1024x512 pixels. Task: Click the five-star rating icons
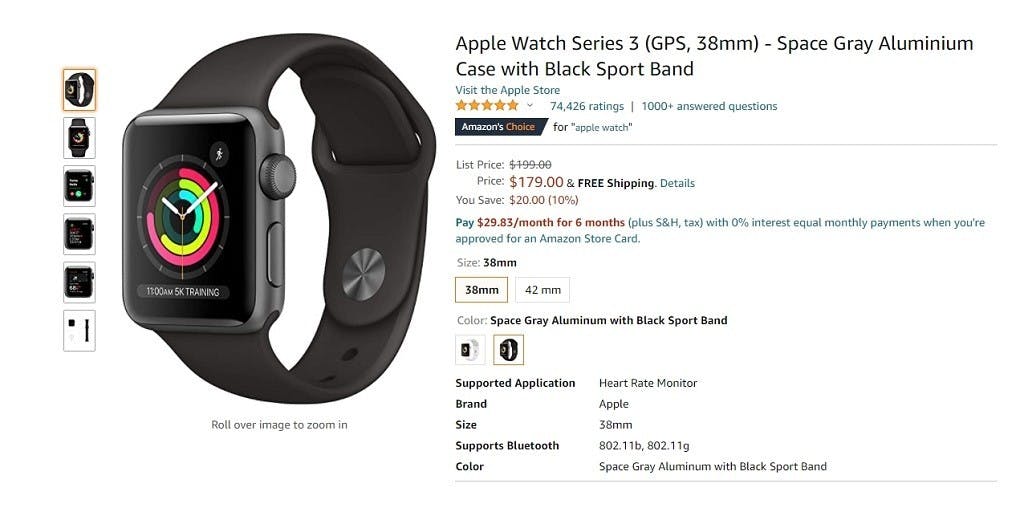tap(487, 105)
